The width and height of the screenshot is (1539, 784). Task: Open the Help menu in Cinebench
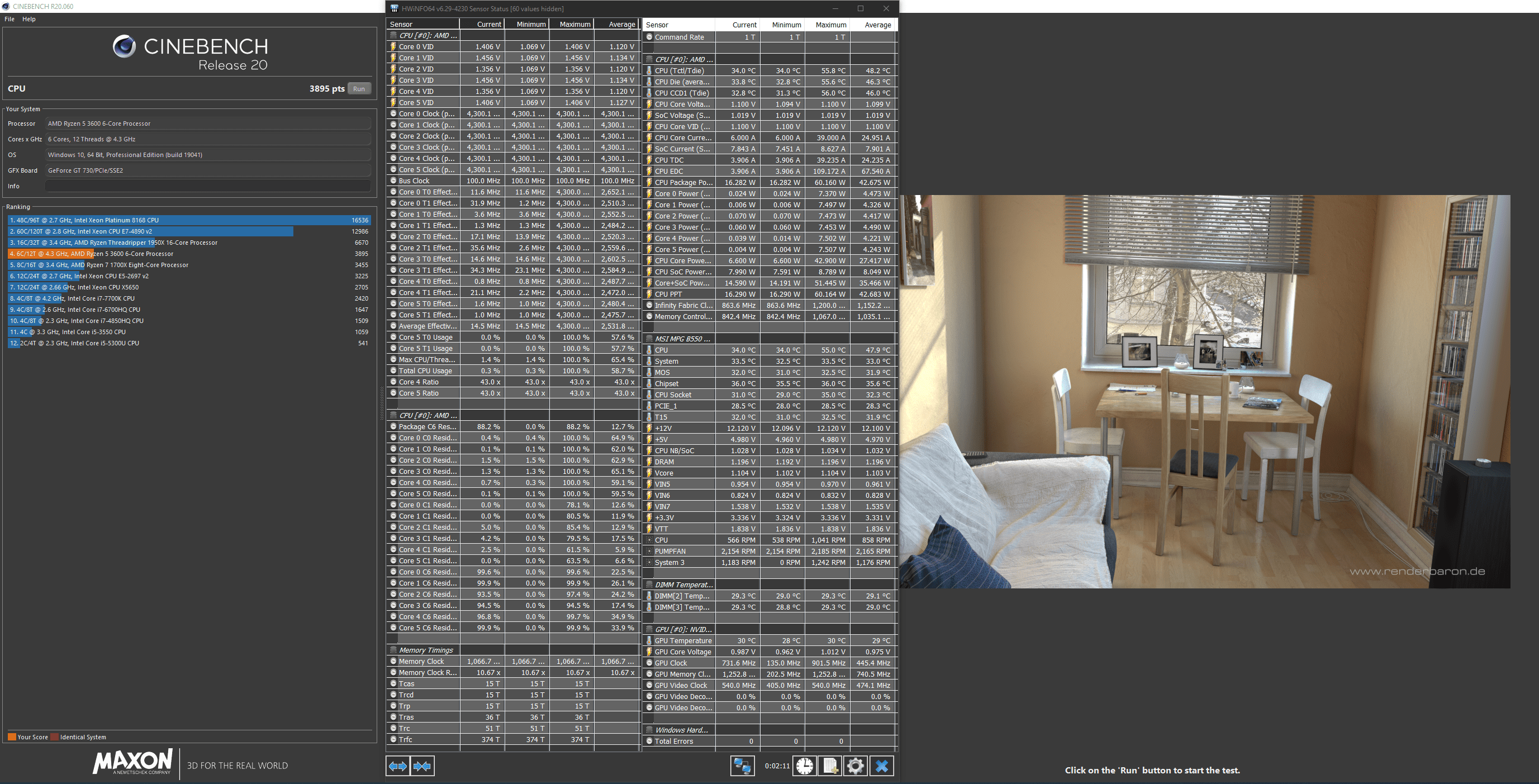click(28, 19)
